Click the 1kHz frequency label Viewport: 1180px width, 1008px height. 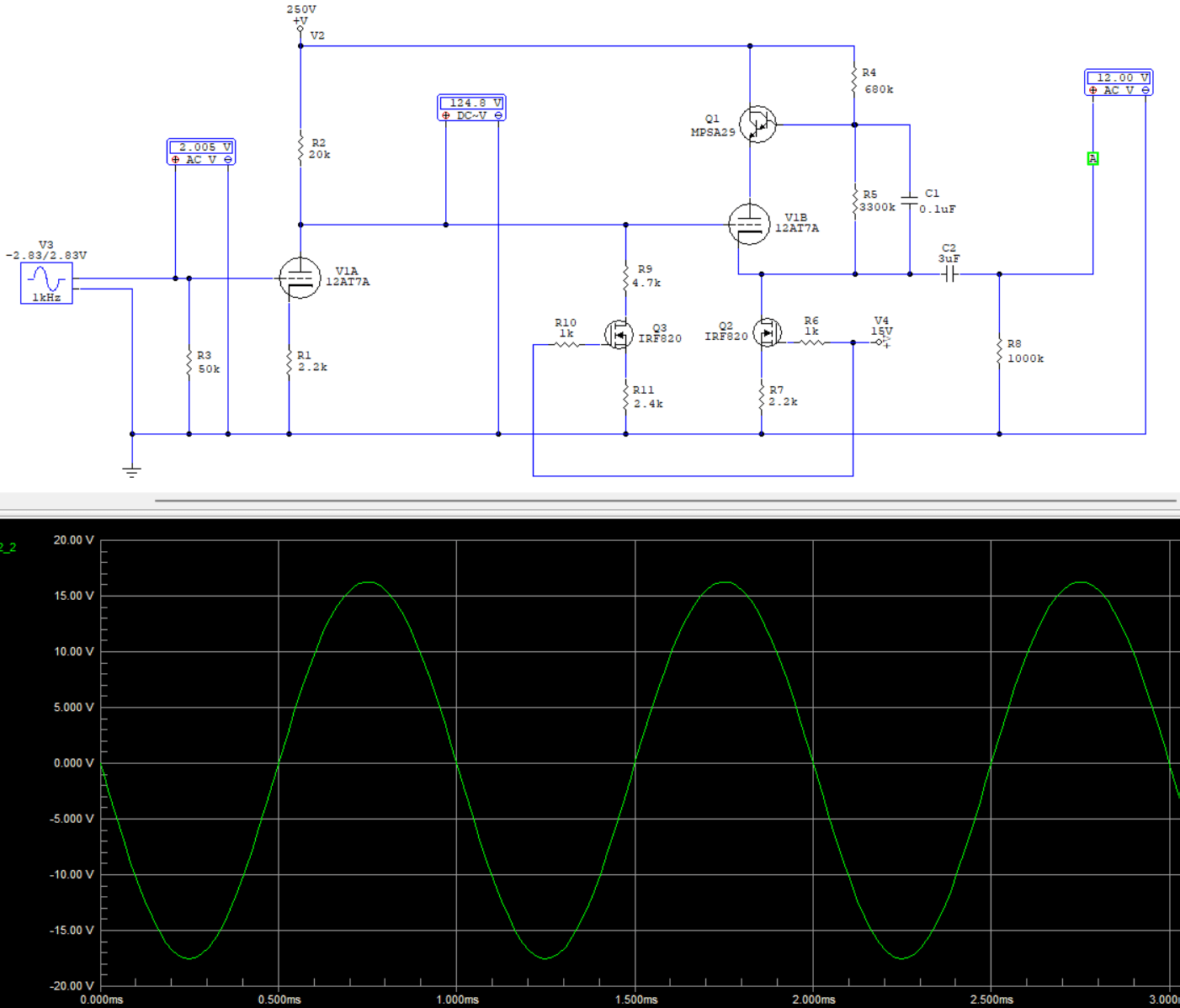pyautogui.click(x=46, y=297)
